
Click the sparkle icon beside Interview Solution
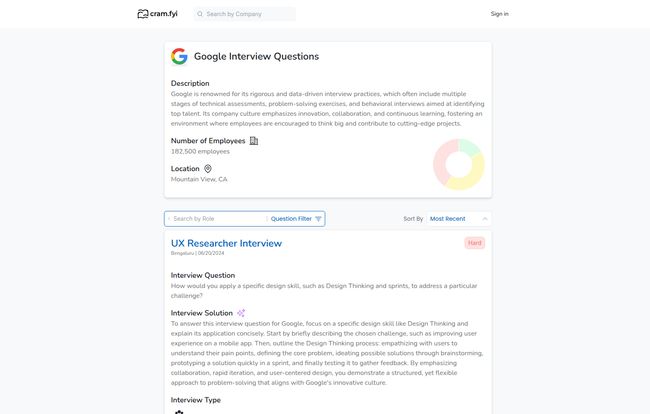[241, 313]
